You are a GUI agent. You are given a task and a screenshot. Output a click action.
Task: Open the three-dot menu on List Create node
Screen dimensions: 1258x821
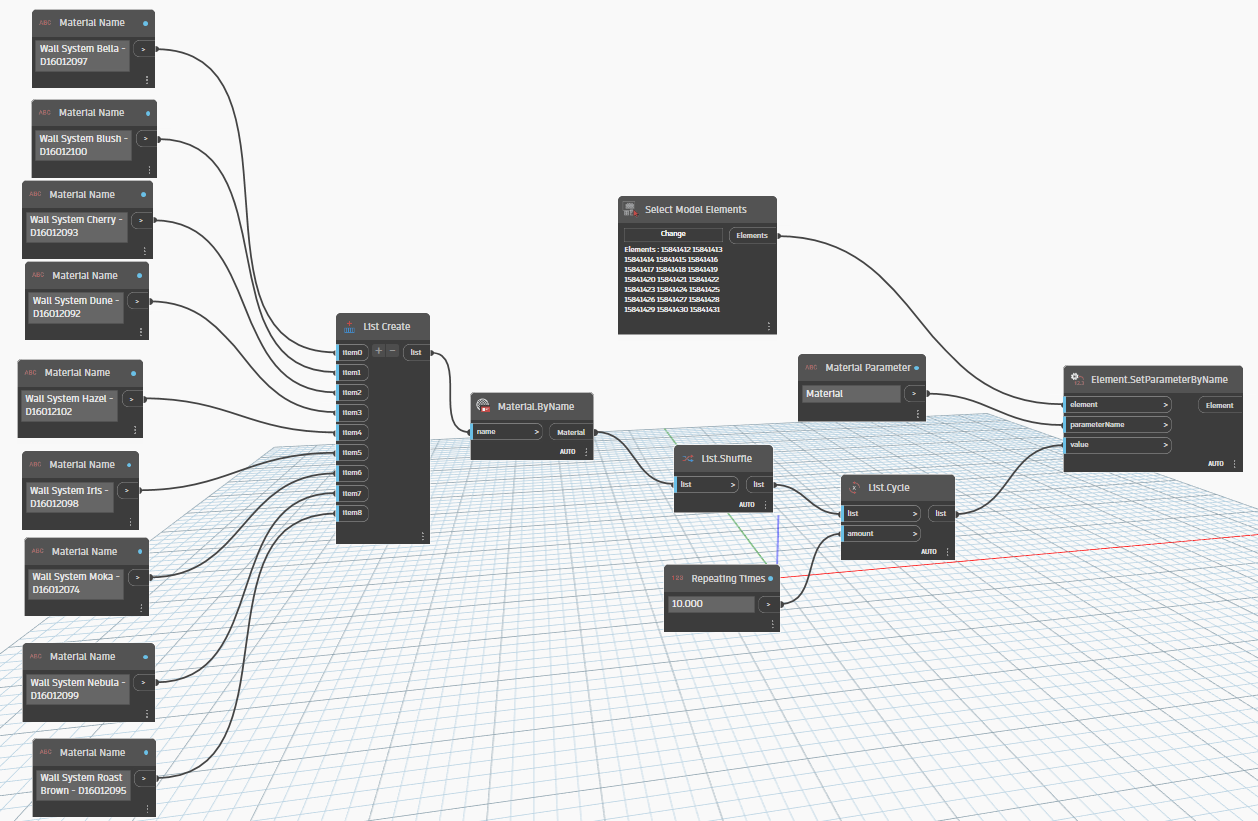(x=423, y=536)
